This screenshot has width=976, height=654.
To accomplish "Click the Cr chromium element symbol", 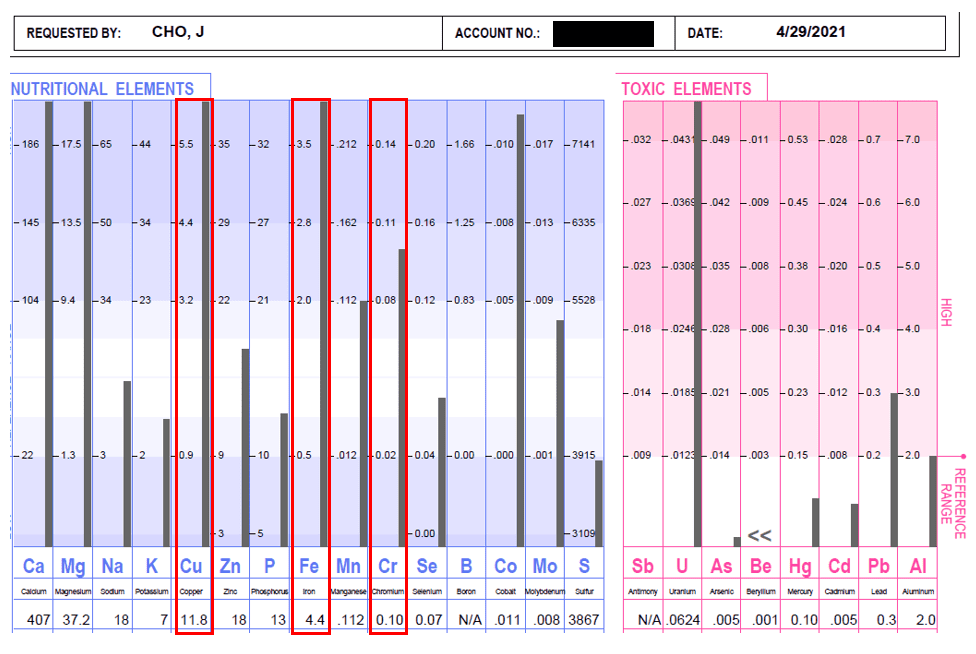I will coord(388,566).
